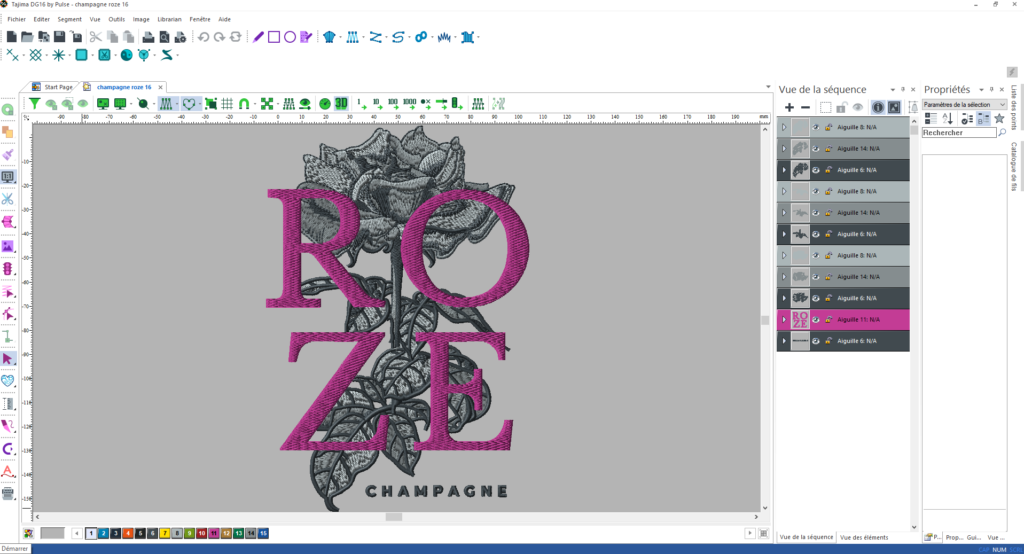Select the purple ellipse shape tool
The height and width of the screenshot is (554, 1024).
coord(290,37)
